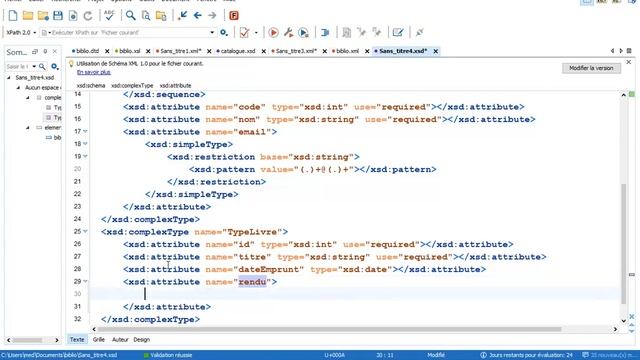The height and width of the screenshot is (360, 640).
Task: Focus the outline filter text field
Action: coord(18,66)
